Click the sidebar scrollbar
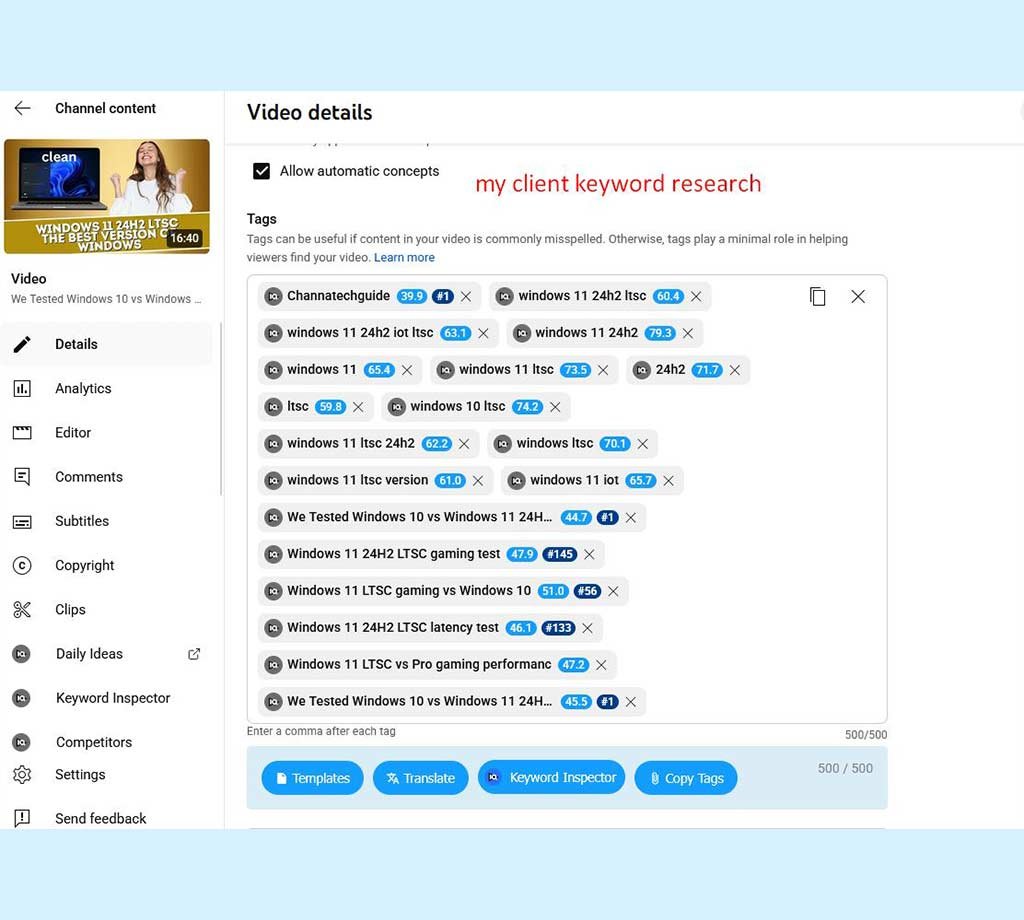1024x920 pixels. (x=221, y=409)
